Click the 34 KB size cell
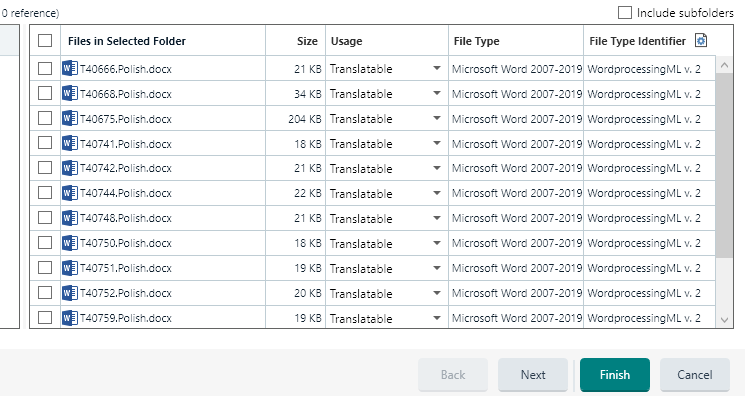Viewport: 745px width, 396px height. point(296,94)
